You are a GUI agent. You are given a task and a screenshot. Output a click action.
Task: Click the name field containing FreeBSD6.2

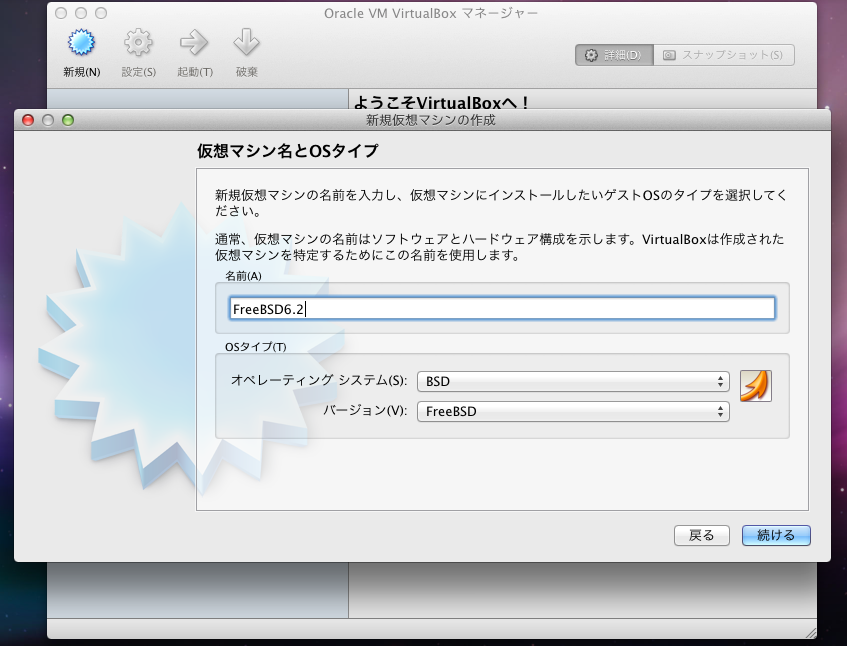502,308
